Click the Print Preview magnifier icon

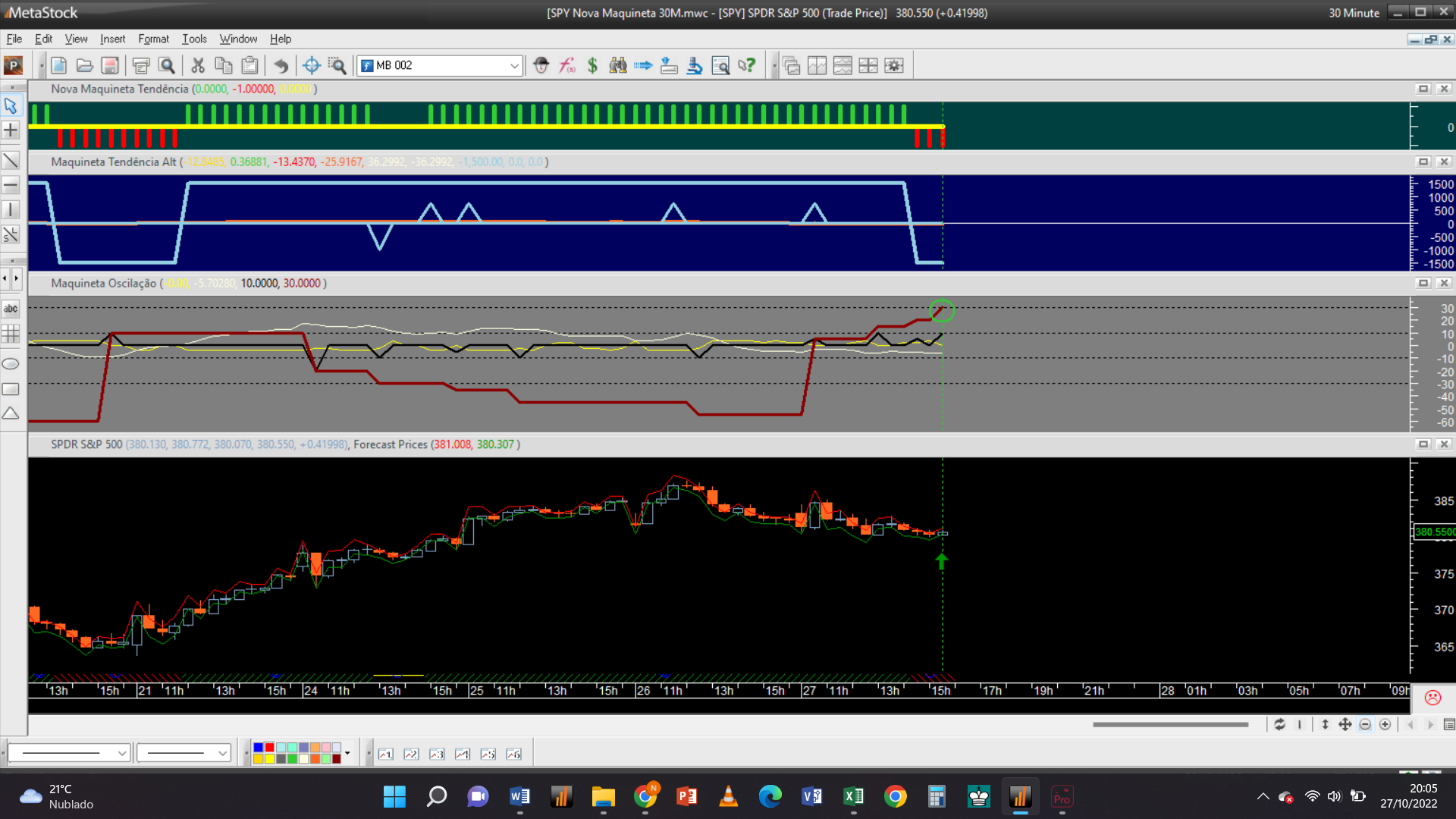coord(167,66)
